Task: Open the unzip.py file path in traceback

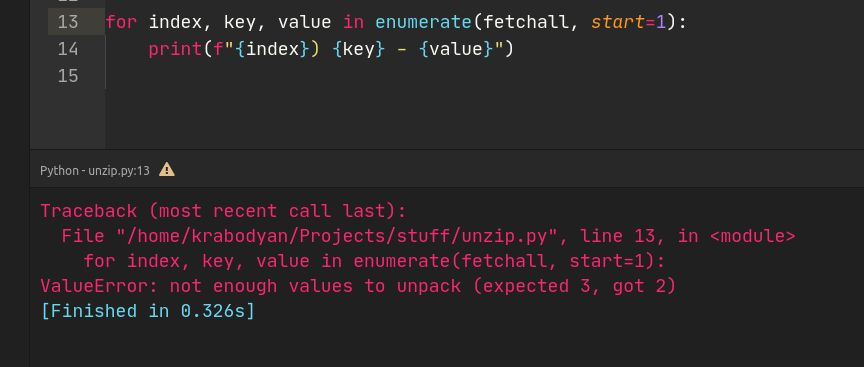Action: pyautogui.click(x=338, y=236)
